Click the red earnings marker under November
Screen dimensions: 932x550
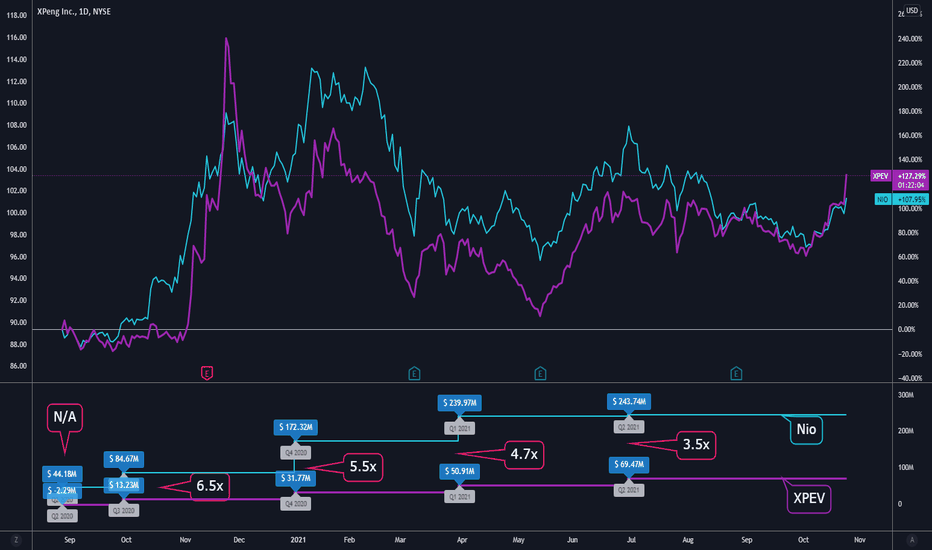[207, 373]
